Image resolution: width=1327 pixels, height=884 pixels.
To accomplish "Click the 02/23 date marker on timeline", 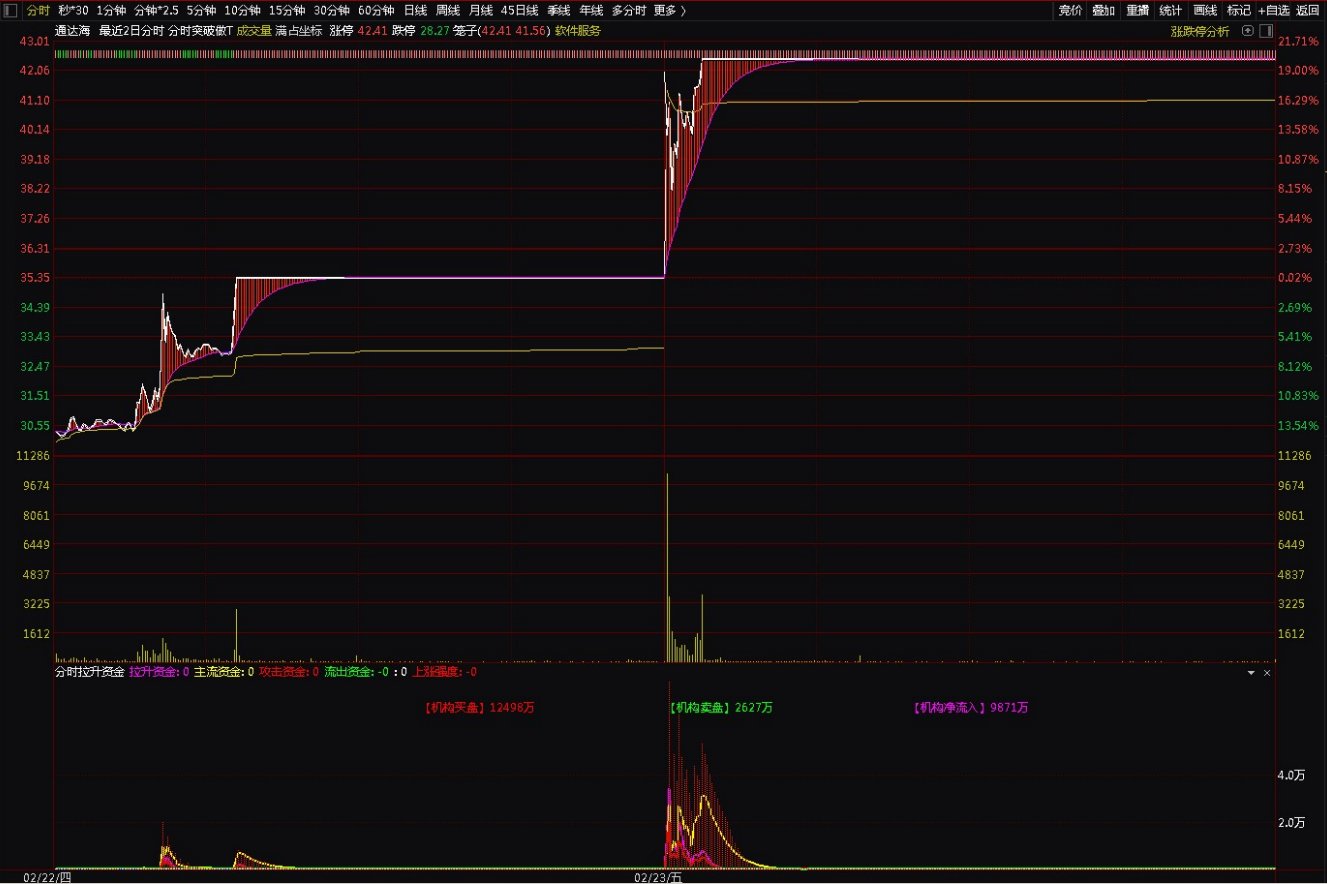I will [x=658, y=878].
